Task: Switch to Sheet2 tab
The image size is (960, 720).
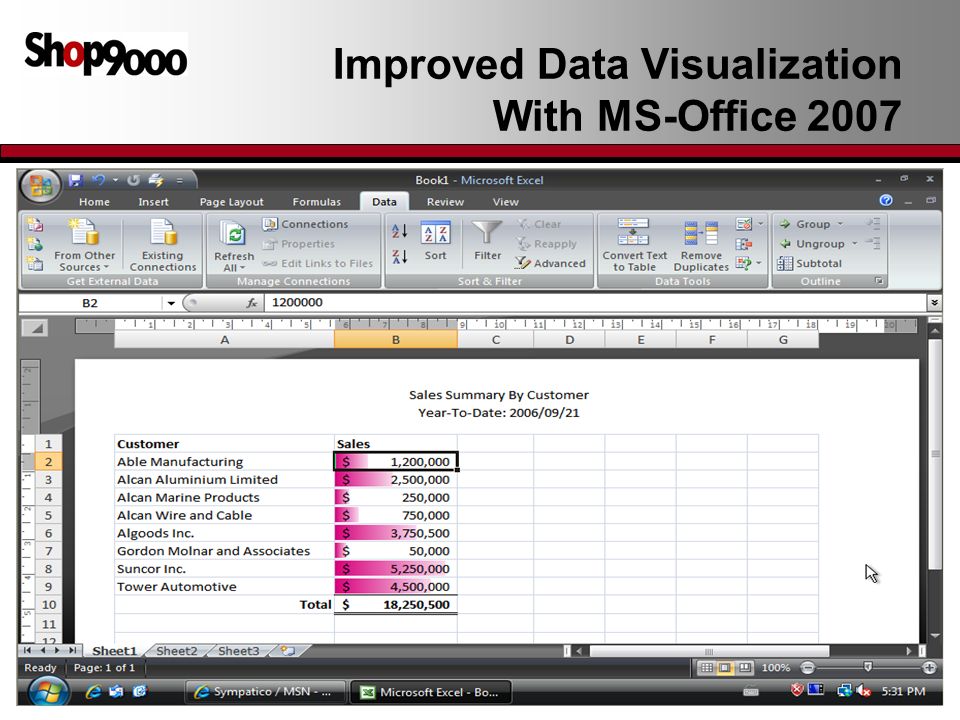Action: 176,651
